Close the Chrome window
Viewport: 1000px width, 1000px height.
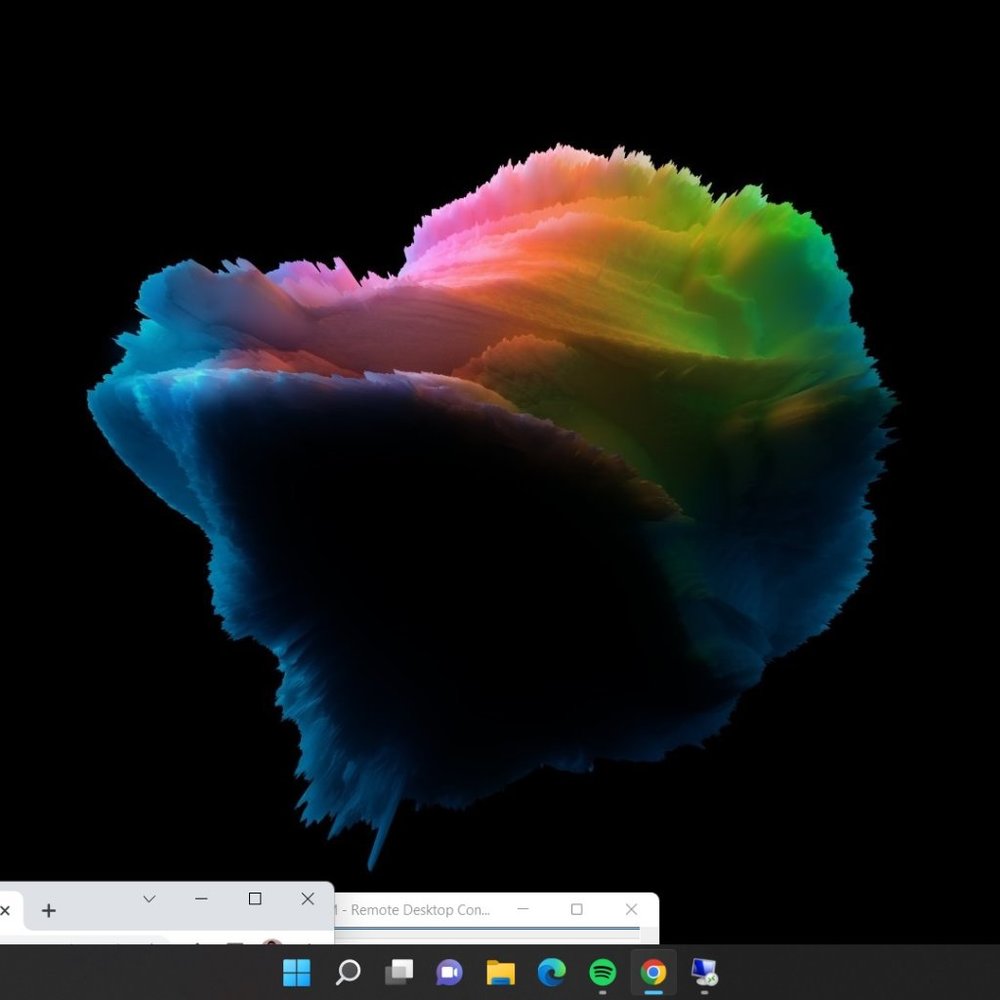click(308, 899)
